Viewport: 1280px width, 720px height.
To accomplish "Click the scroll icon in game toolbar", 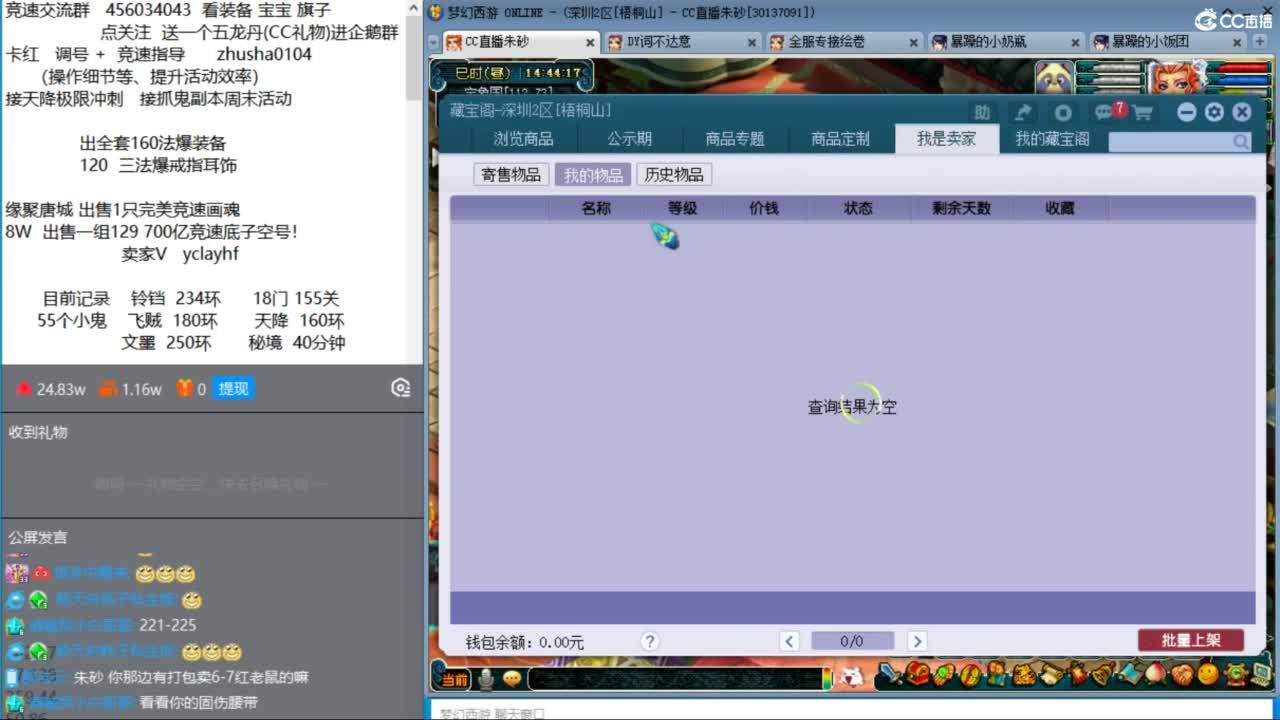I will [1052, 674].
